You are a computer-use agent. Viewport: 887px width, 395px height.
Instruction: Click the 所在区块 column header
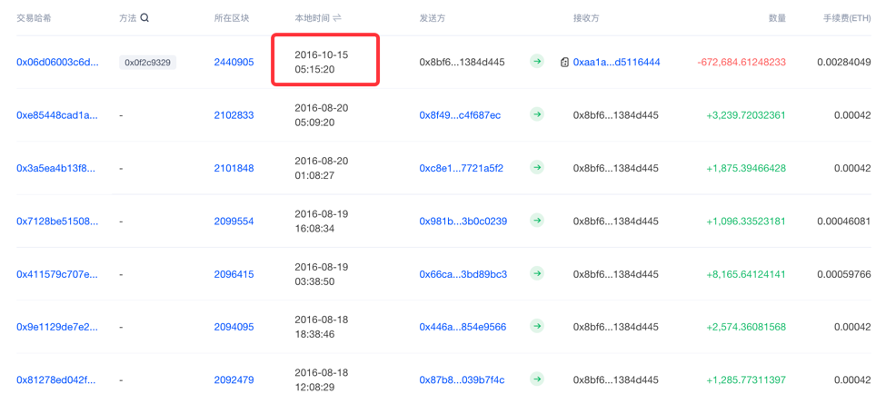point(232,18)
